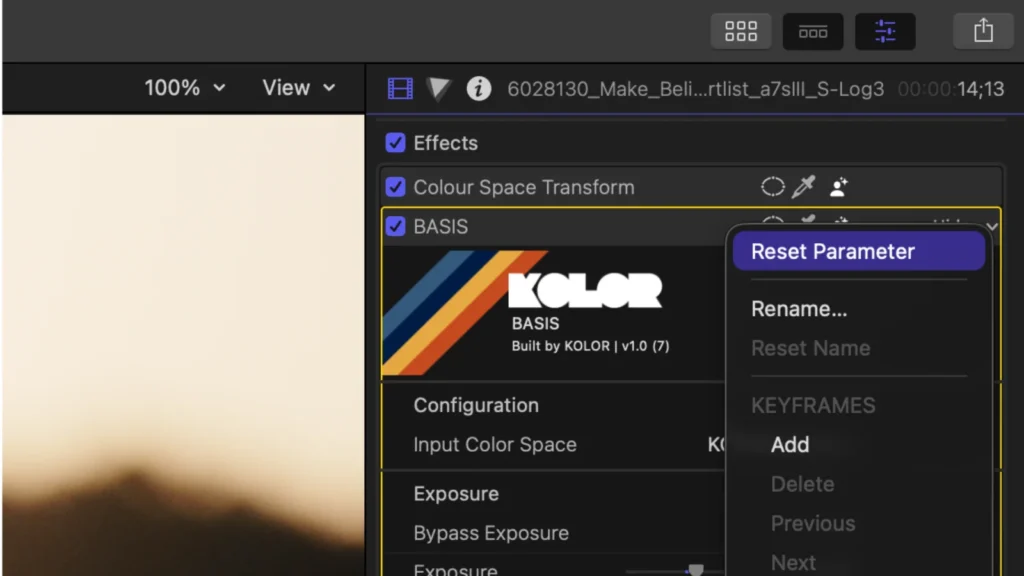This screenshot has width=1024, height=576.
Task: Open the Info inspector tab
Action: pos(479,88)
